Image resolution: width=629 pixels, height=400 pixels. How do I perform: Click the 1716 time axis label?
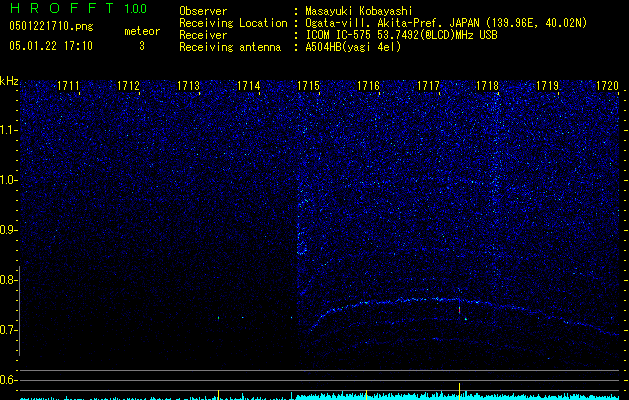click(368, 86)
